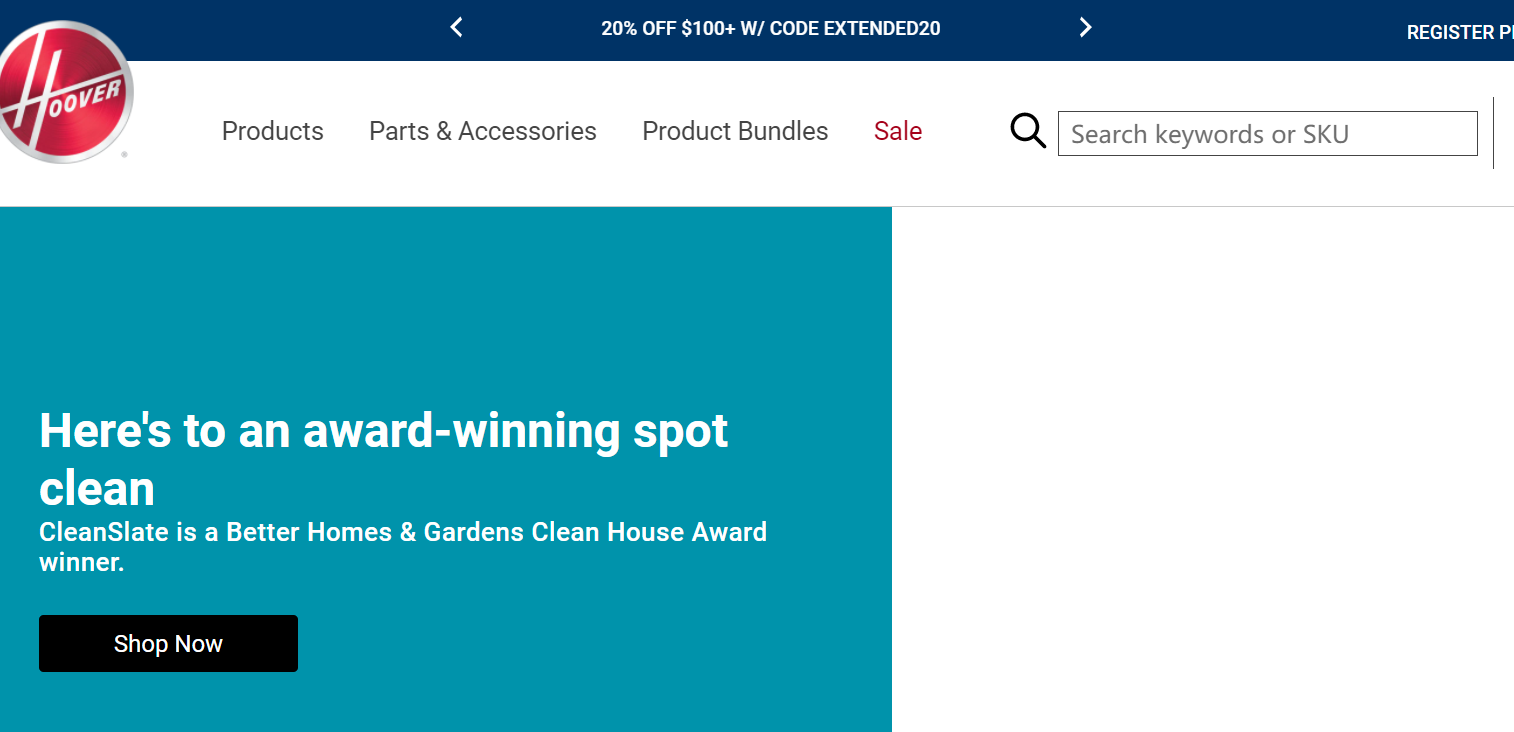Click the award-winning spot clean headline
The image size is (1514, 732).
click(384, 459)
